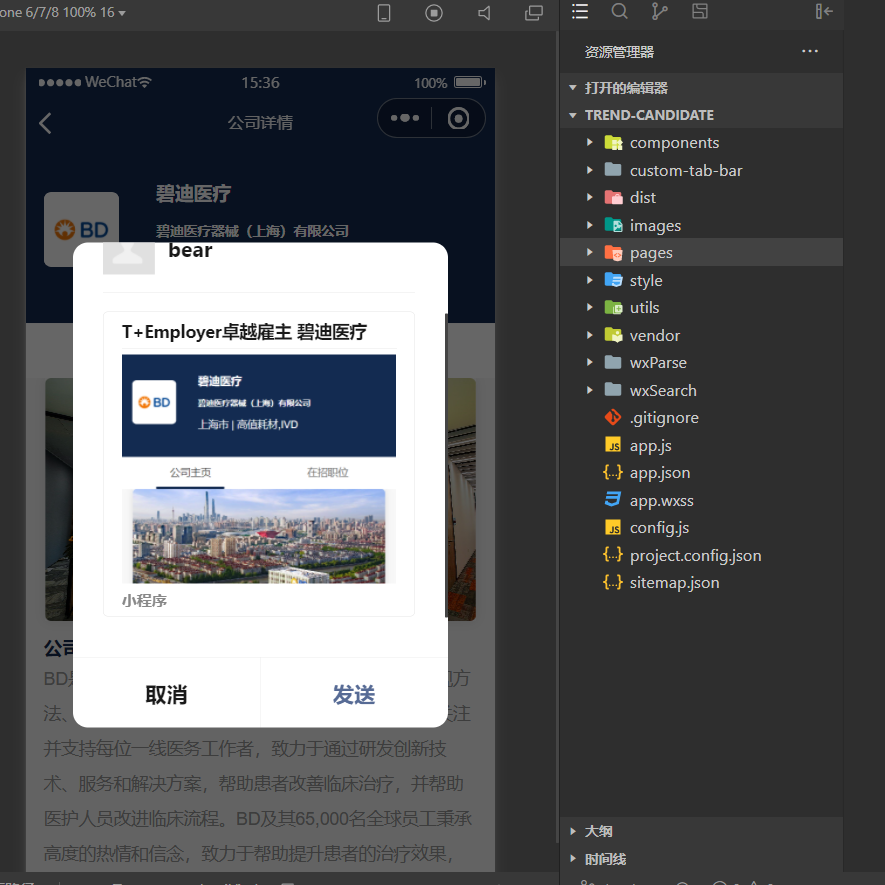Screen dimensions: 885x885
Task: Click the 资源管理器 panel title
Action: [619, 52]
